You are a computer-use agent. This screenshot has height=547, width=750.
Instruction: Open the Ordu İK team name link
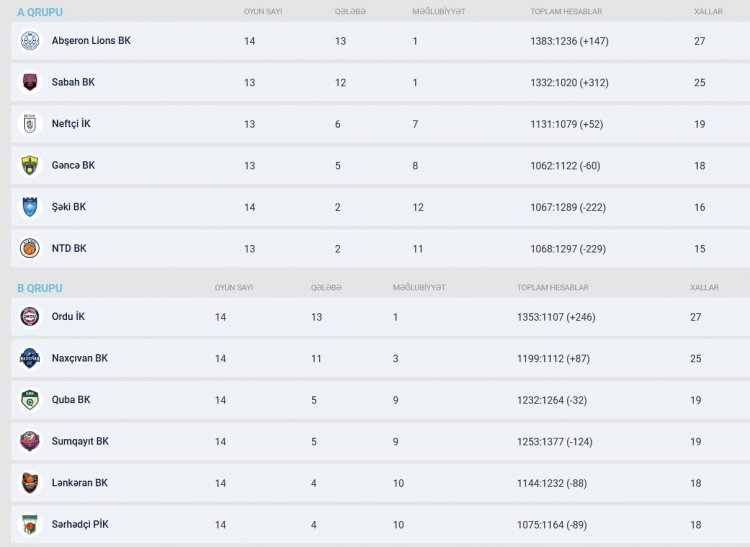click(x=68, y=317)
